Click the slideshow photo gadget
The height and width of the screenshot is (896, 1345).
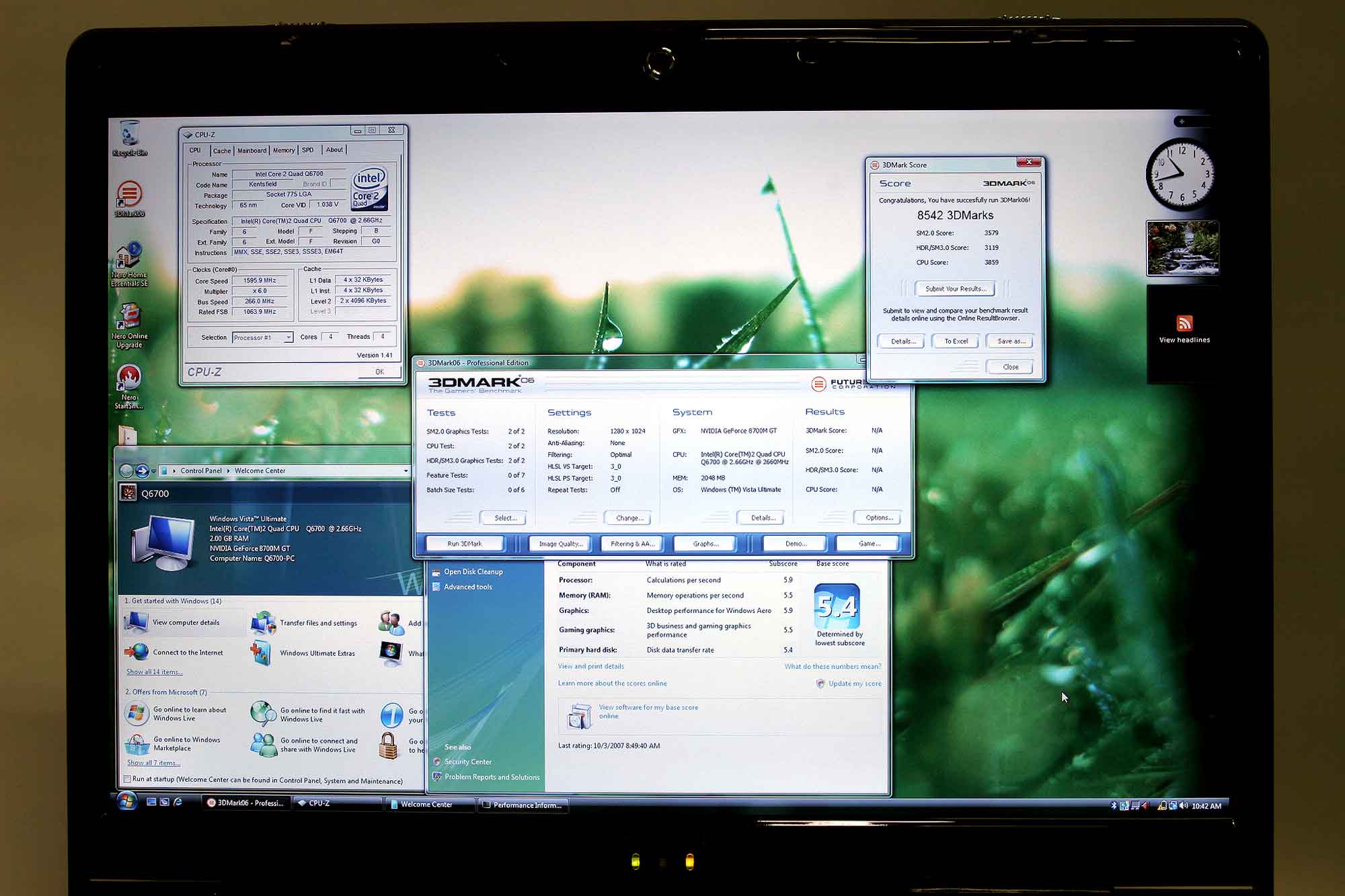[x=1182, y=248]
